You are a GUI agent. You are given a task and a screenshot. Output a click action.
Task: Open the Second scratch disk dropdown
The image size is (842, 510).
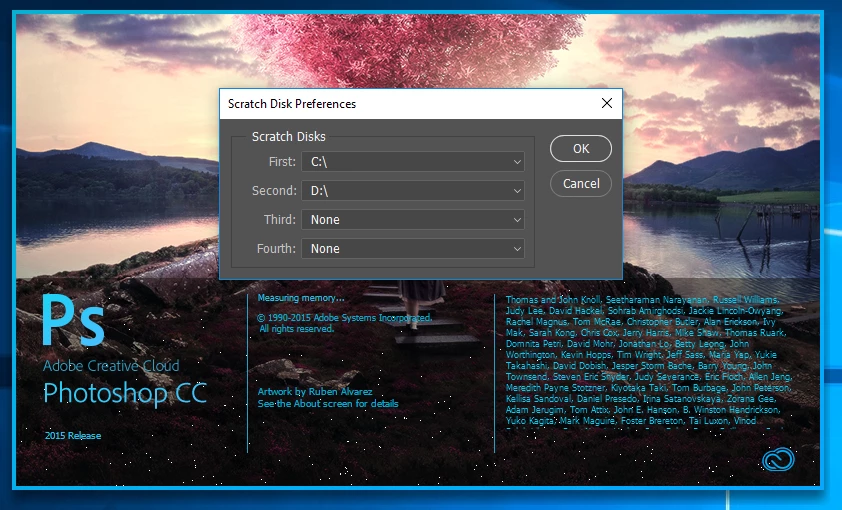click(x=412, y=191)
